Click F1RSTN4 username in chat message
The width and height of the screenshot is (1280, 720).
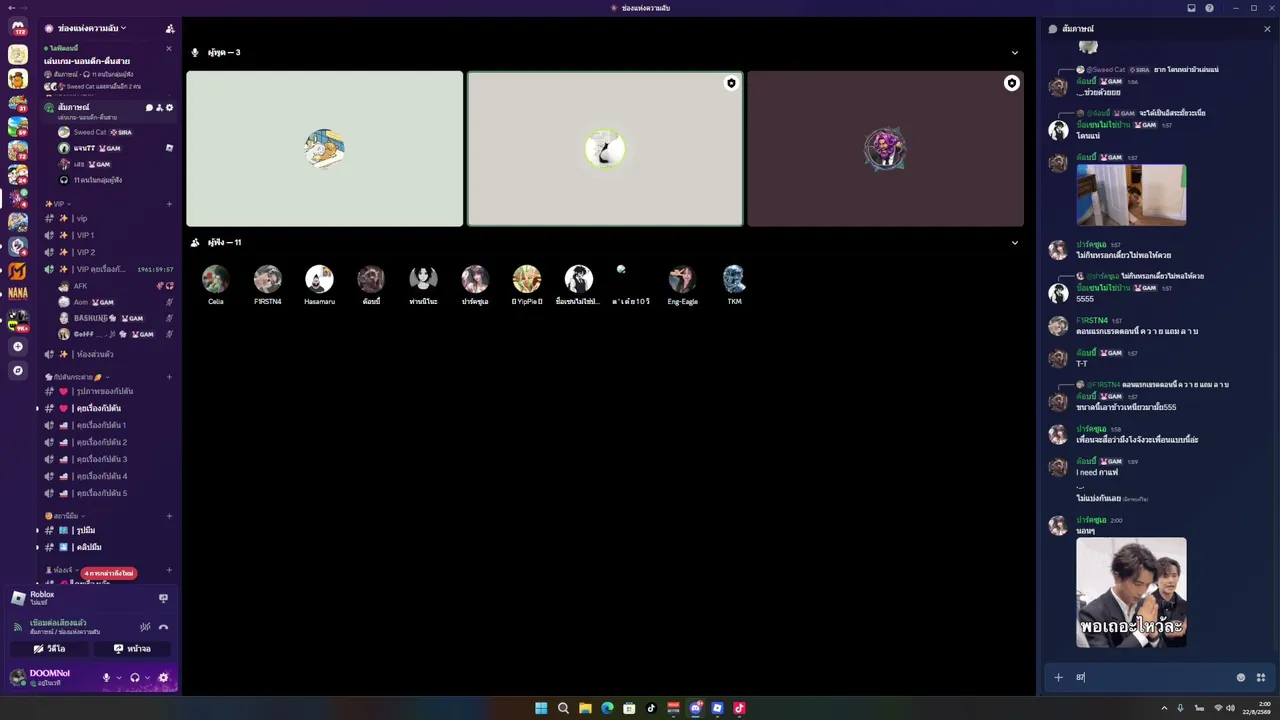click(1091, 320)
